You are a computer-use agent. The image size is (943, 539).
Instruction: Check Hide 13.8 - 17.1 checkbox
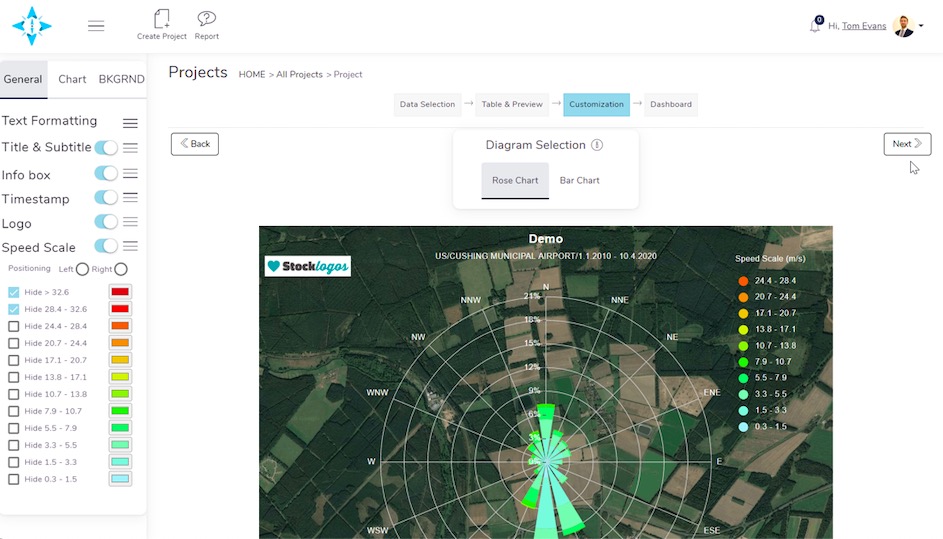13,377
